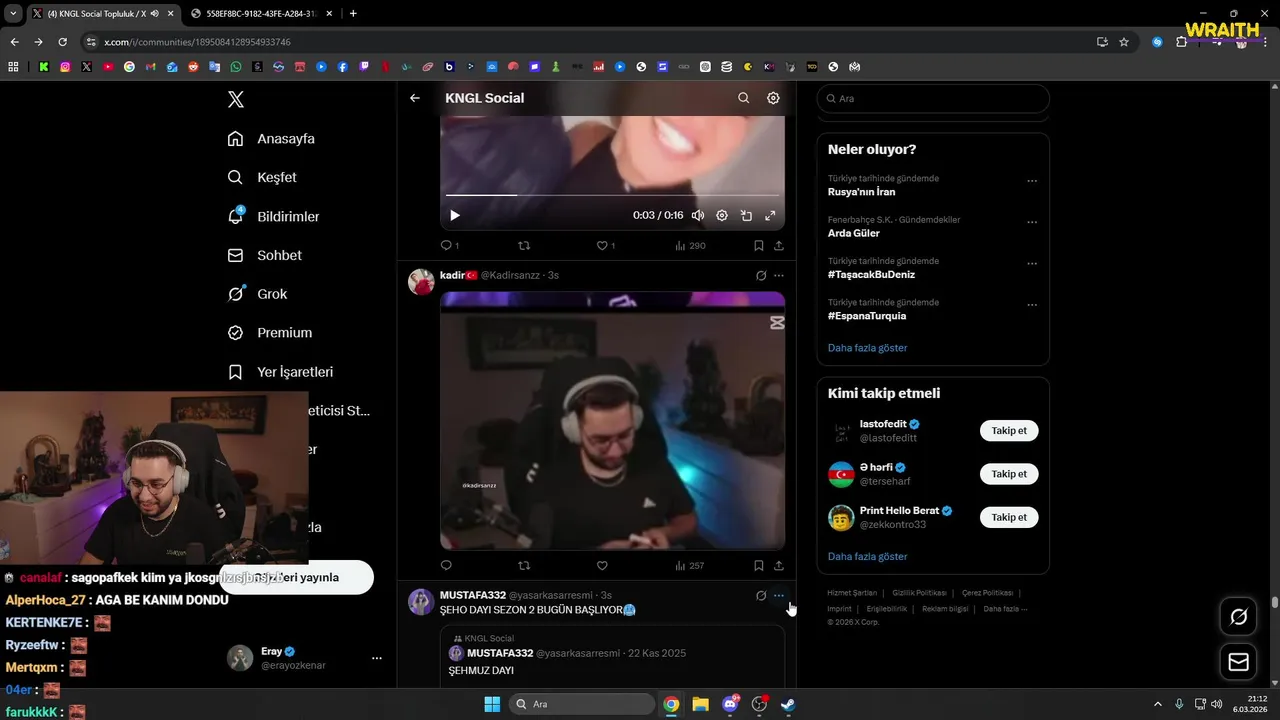Open Eray account menu dots
The image size is (1280, 720).
click(377, 658)
